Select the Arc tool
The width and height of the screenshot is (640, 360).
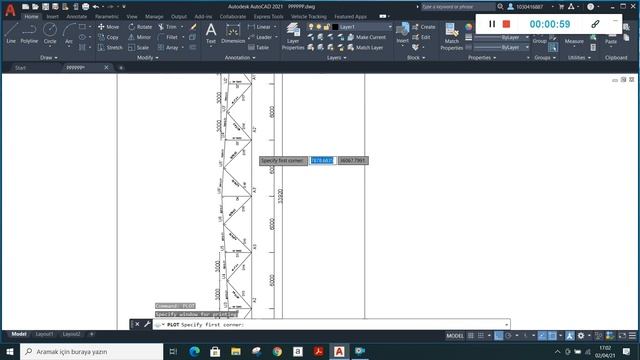(69, 33)
